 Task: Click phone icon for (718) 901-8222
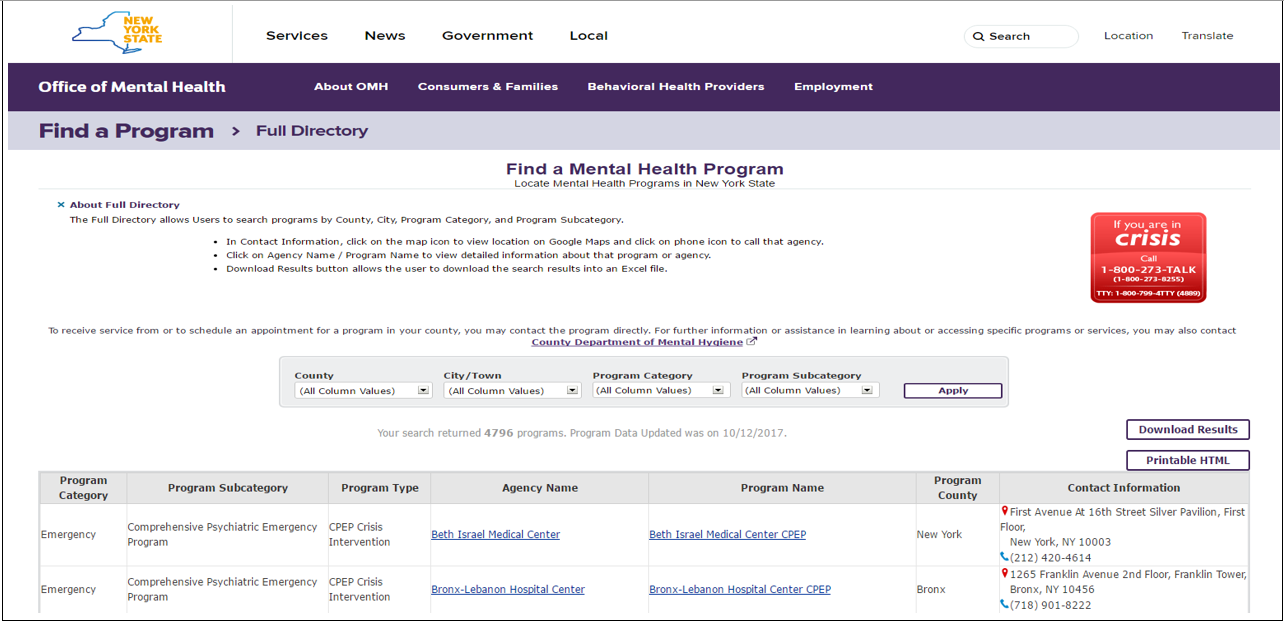(1004, 604)
